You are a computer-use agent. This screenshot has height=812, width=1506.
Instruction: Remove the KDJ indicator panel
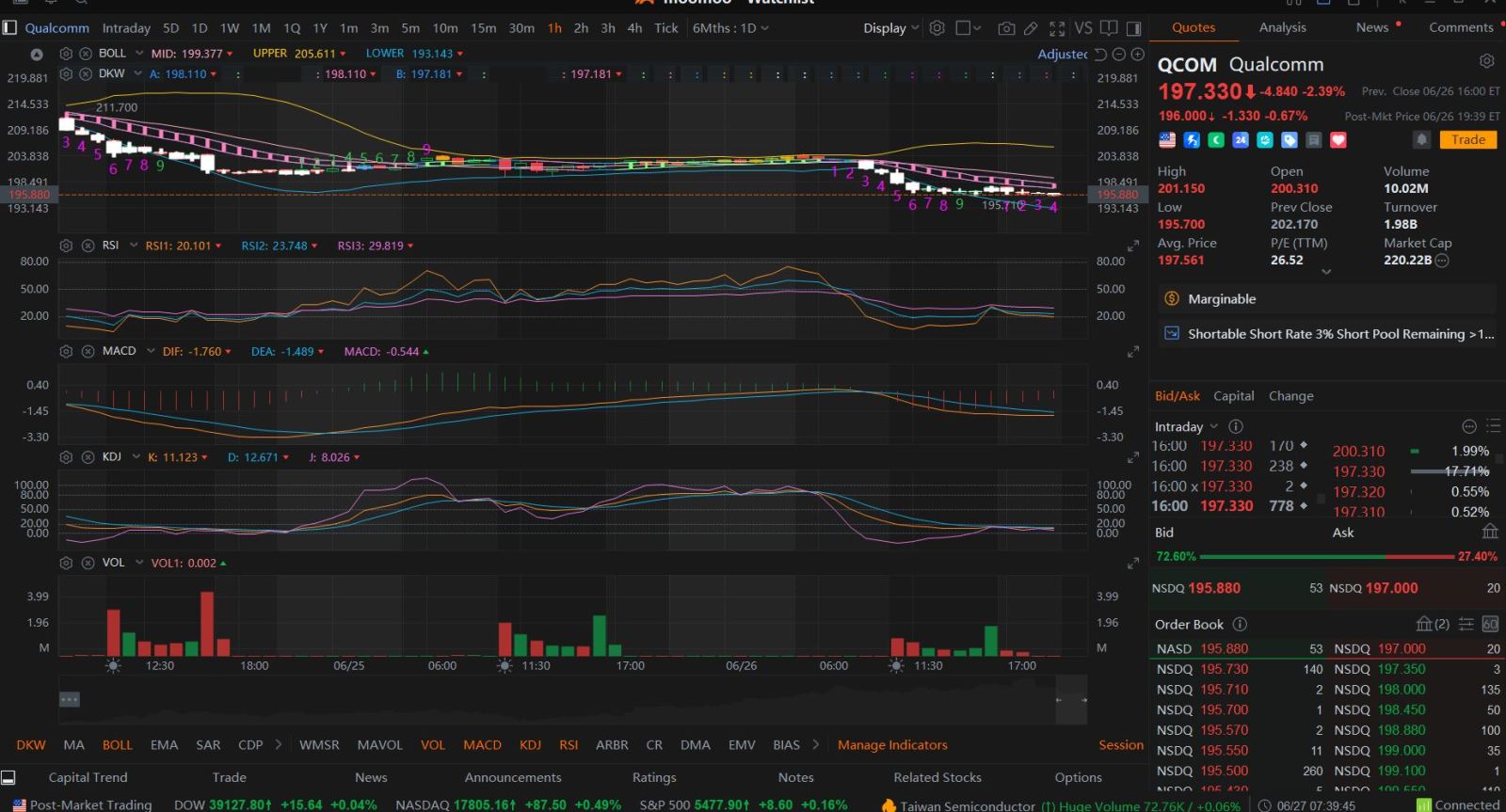tap(88, 457)
